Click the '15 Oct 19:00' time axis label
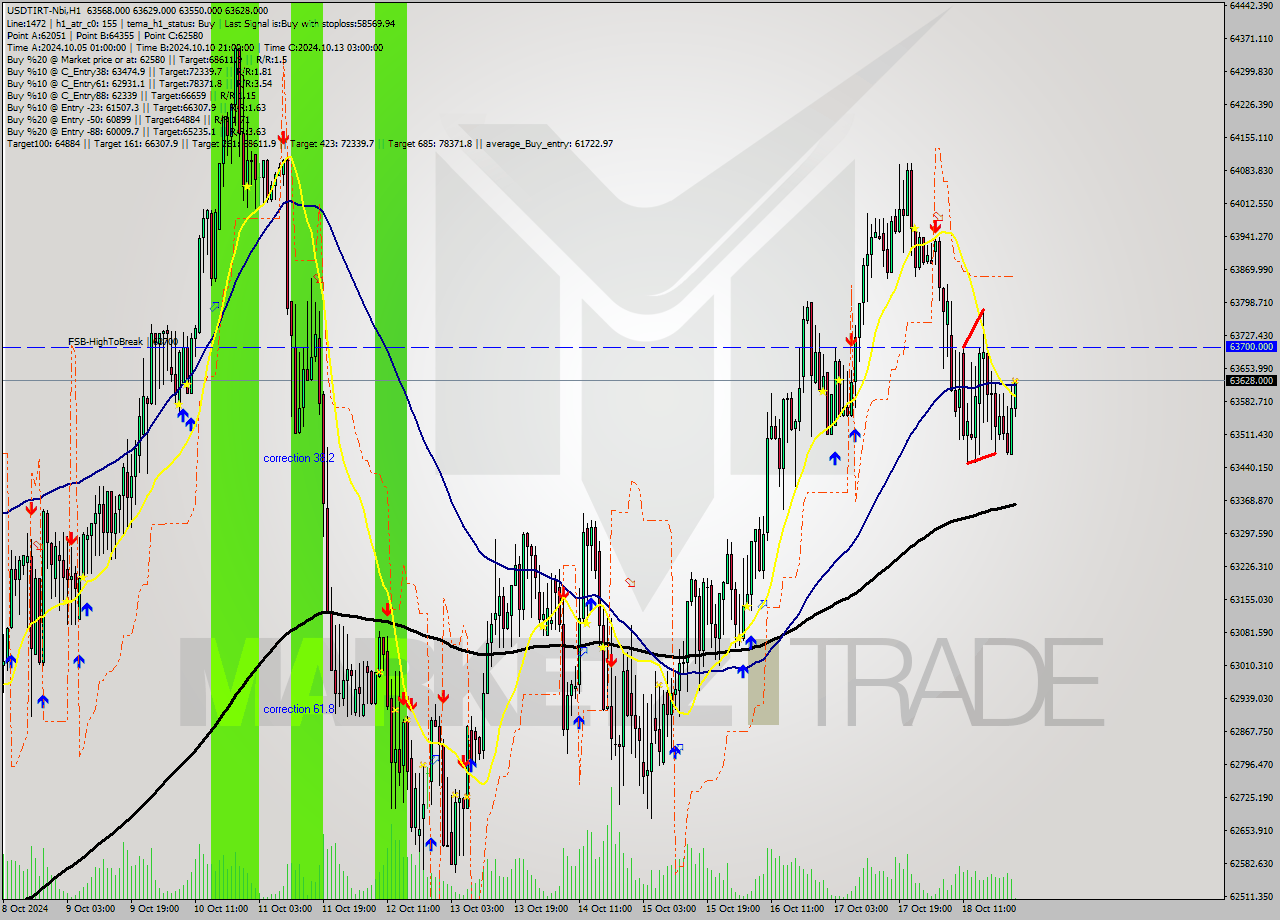Viewport: 1280px width, 920px height. pyautogui.click(x=733, y=909)
